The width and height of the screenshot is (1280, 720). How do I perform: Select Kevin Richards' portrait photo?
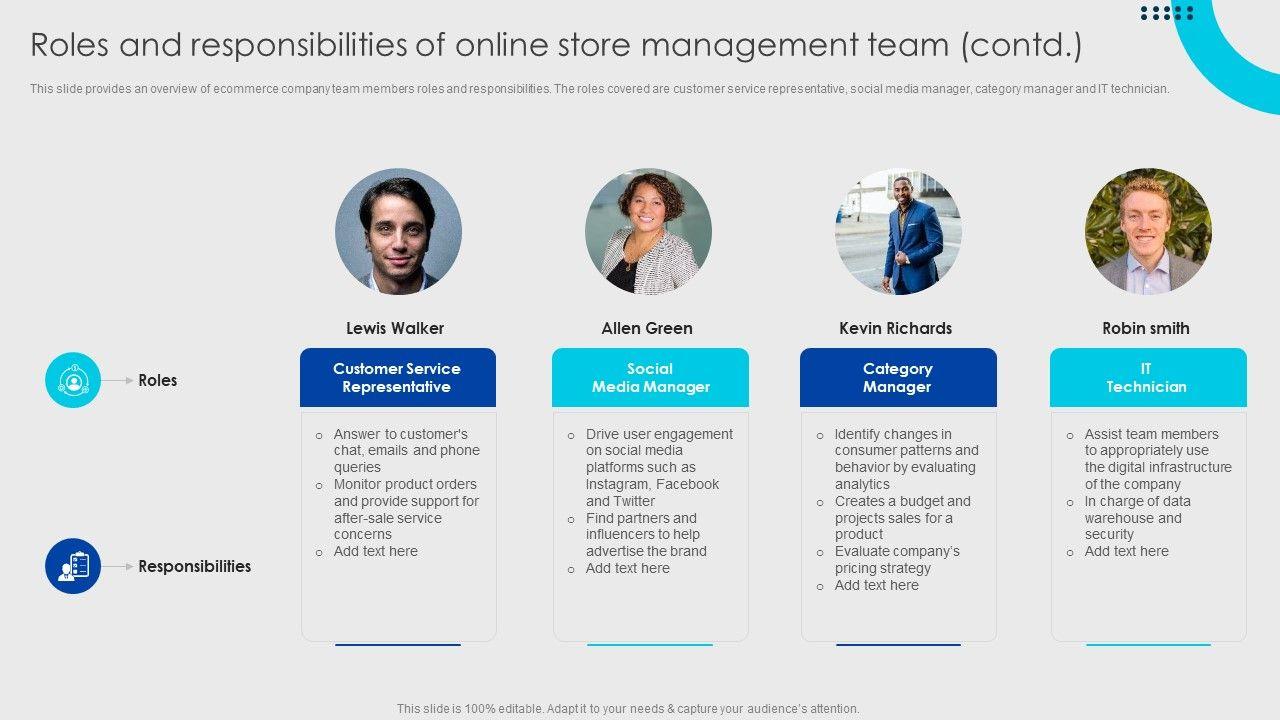point(898,231)
